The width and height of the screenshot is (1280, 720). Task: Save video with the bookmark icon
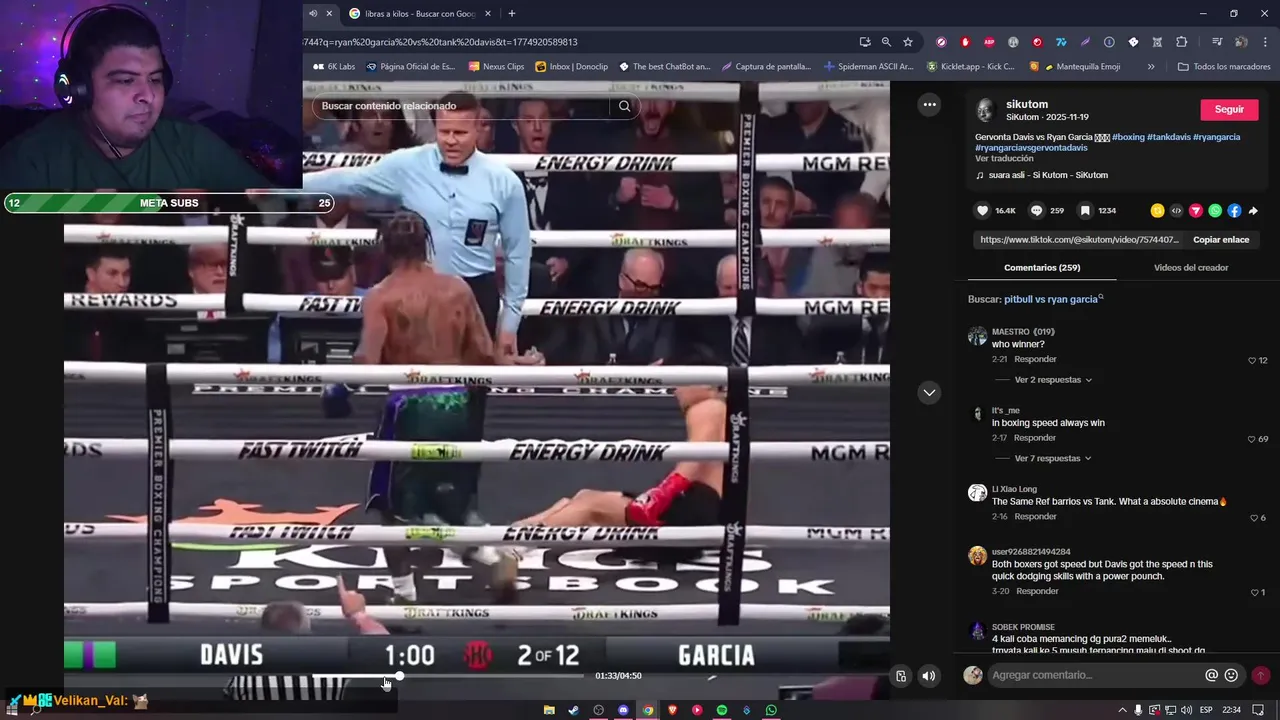click(x=1085, y=210)
